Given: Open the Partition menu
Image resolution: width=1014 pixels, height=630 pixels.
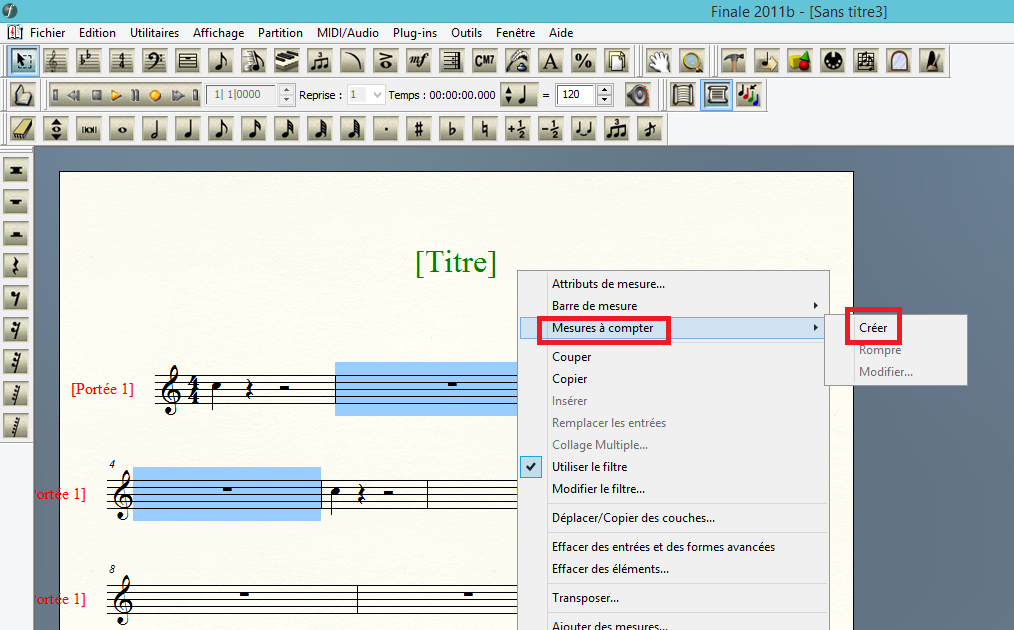Looking at the screenshot, I should [280, 33].
